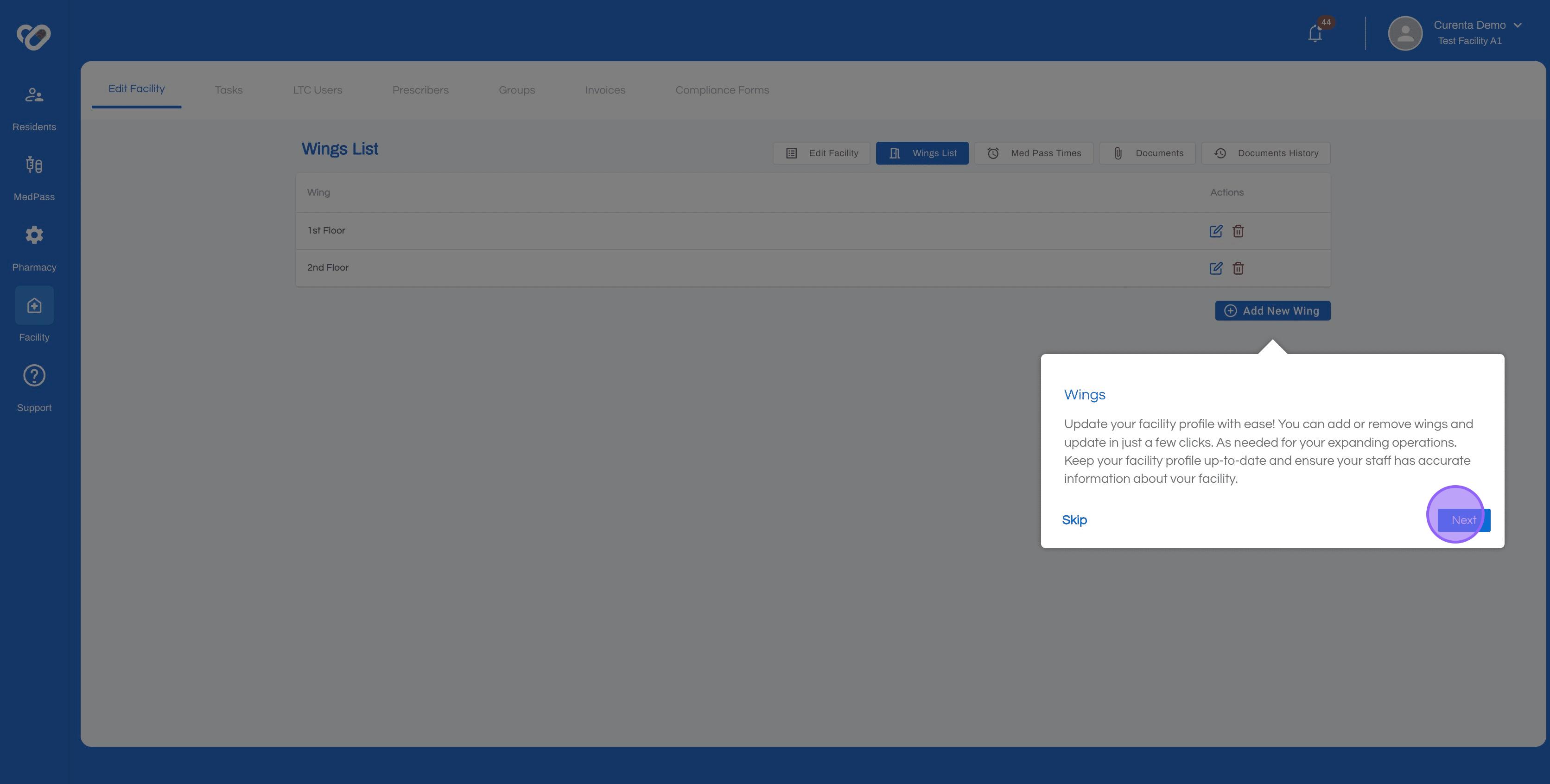Open the Compliance Forms tab
The image size is (1550, 784).
[x=722, y=90]
